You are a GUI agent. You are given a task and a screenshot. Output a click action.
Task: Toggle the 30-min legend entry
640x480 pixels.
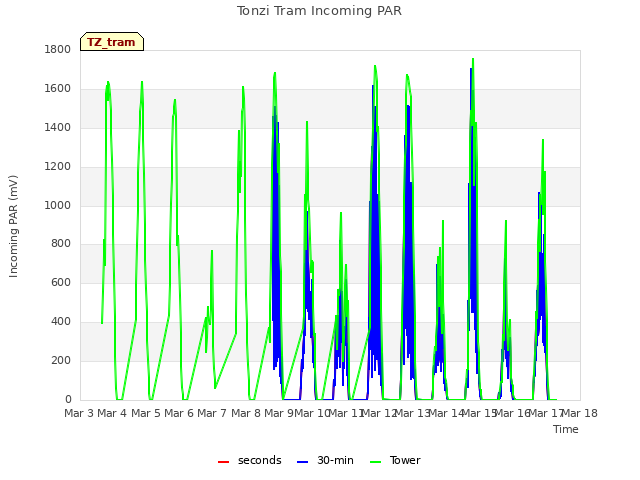(x=325, y=460)
